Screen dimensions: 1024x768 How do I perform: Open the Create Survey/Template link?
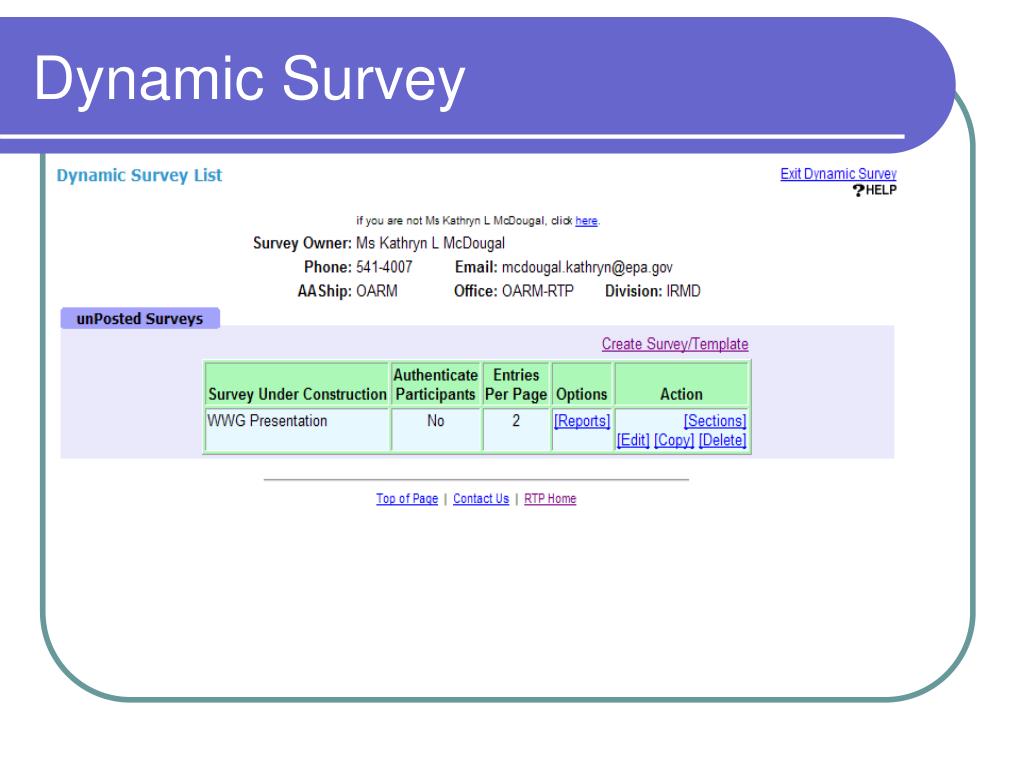(675, 344)
